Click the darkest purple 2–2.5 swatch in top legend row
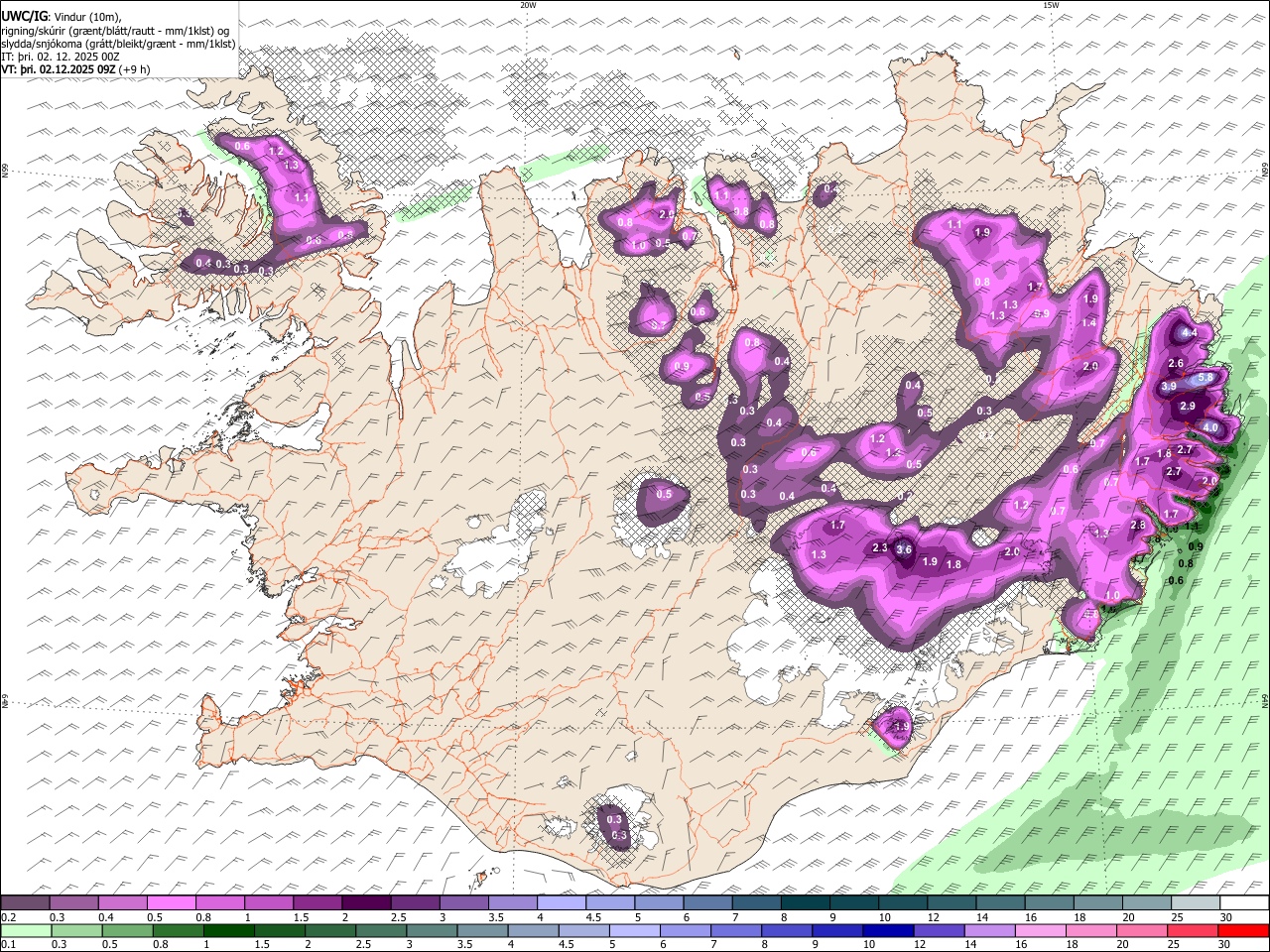Screen dimensions: 1270x952 (366, 903)
